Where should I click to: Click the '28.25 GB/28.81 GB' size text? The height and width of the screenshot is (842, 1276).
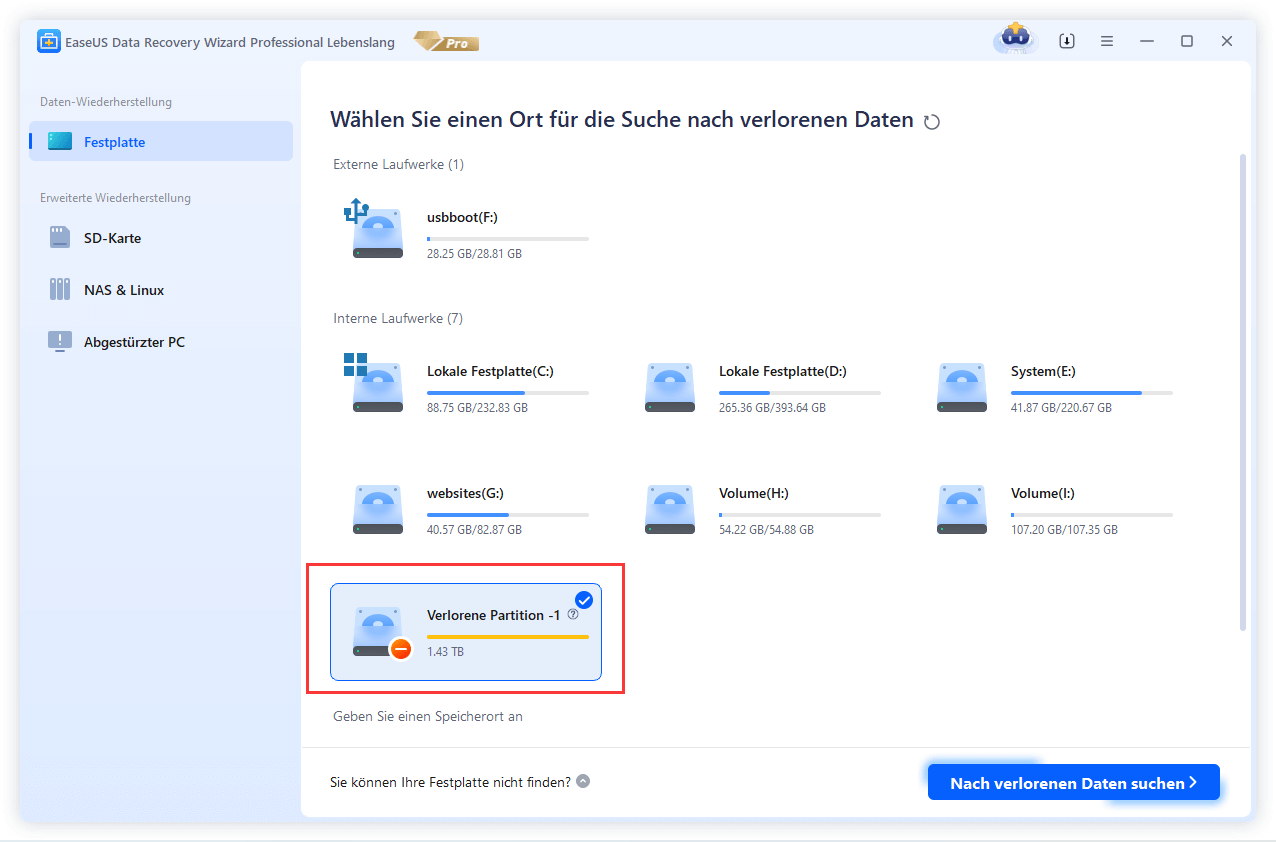click(x=474, y=254)
